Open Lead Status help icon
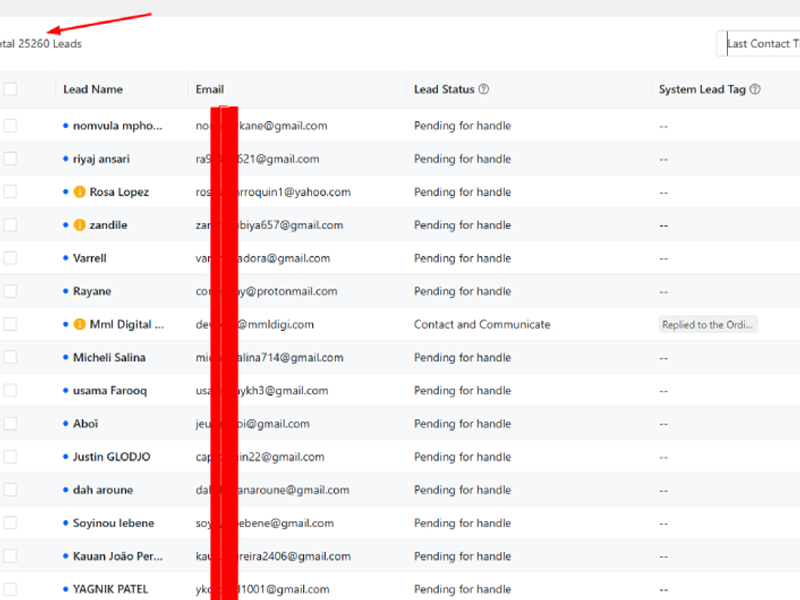800x600 pixels. (x=484, y=89)
